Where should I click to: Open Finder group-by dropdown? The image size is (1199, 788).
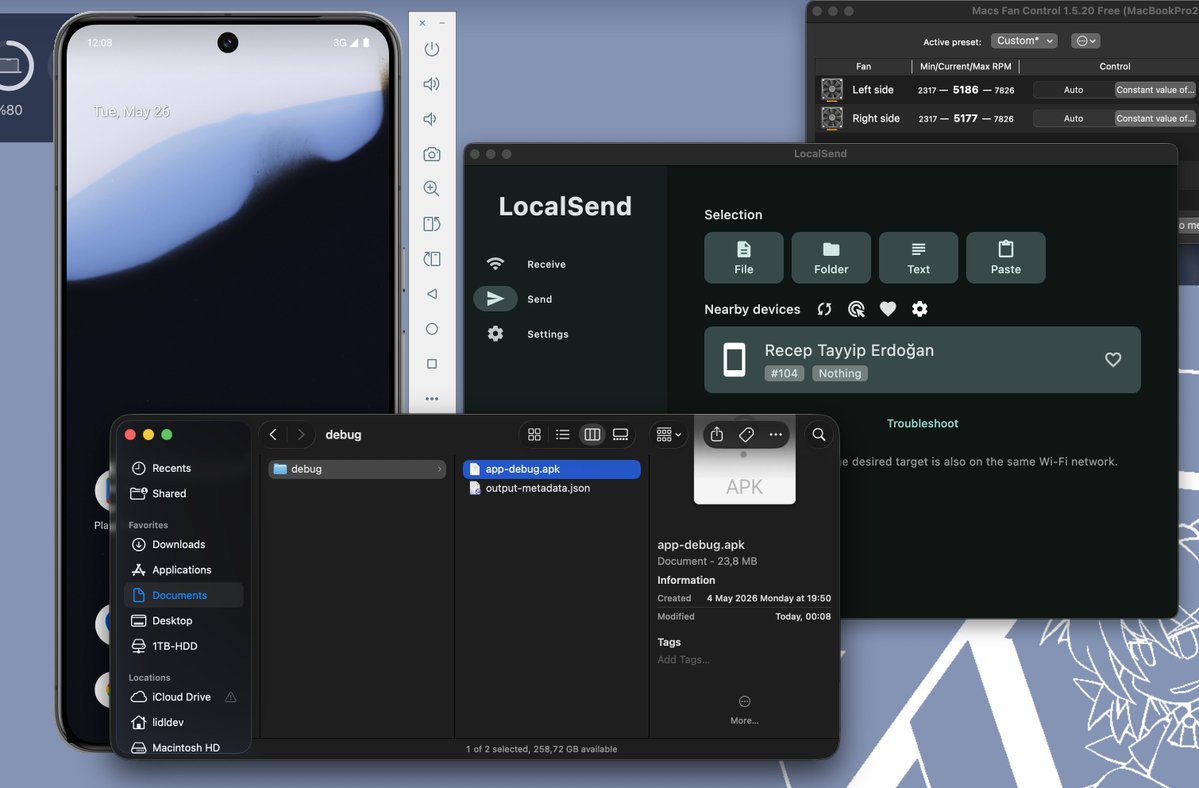pos(668,434)
